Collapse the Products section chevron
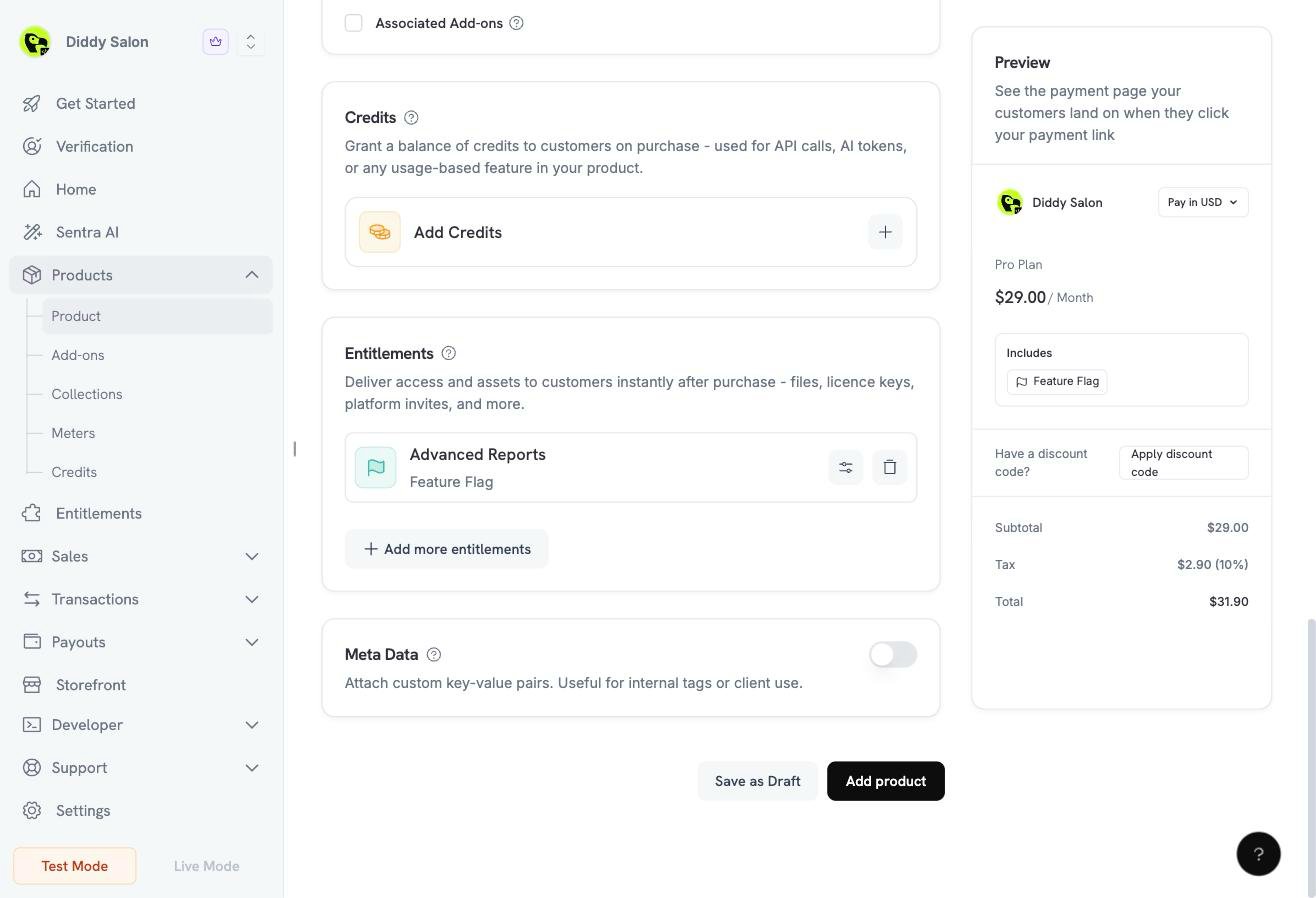The height and width of the screenshot is (898, 1316). click(x=252, y=275)
